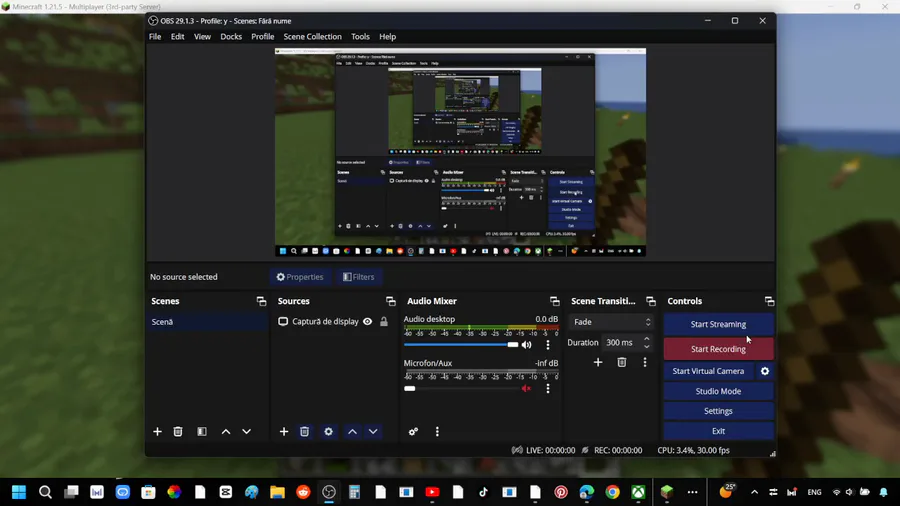Open virtual camera settings gear
This screenshot has width=900, height=506.
[x=765, y=371]
